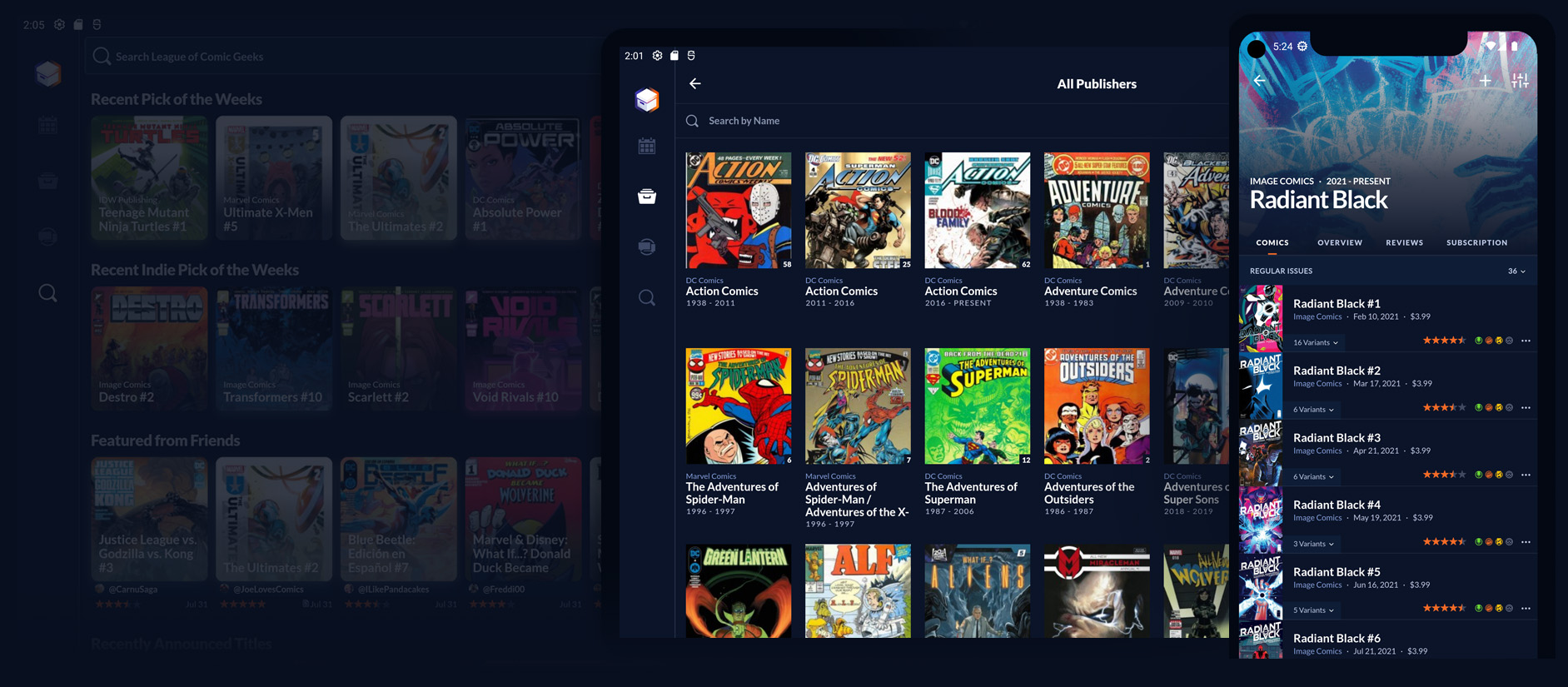Toggle the green pull icon on Radiant Black #3
The width and height of the screenshot is (1568, 687).
click(1479, 475)
